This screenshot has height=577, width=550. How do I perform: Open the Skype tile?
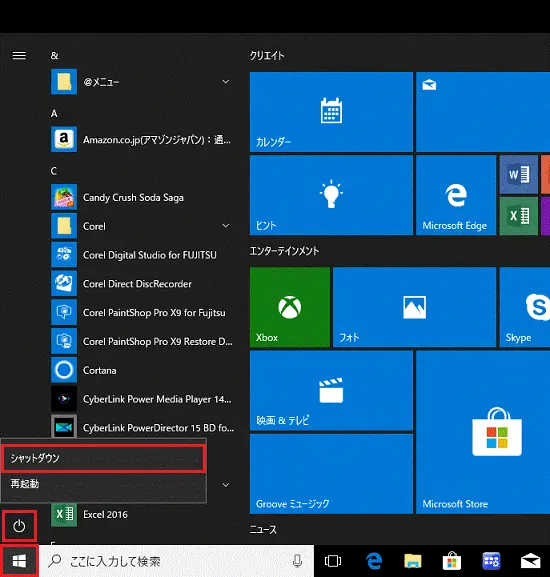point(525,307)
